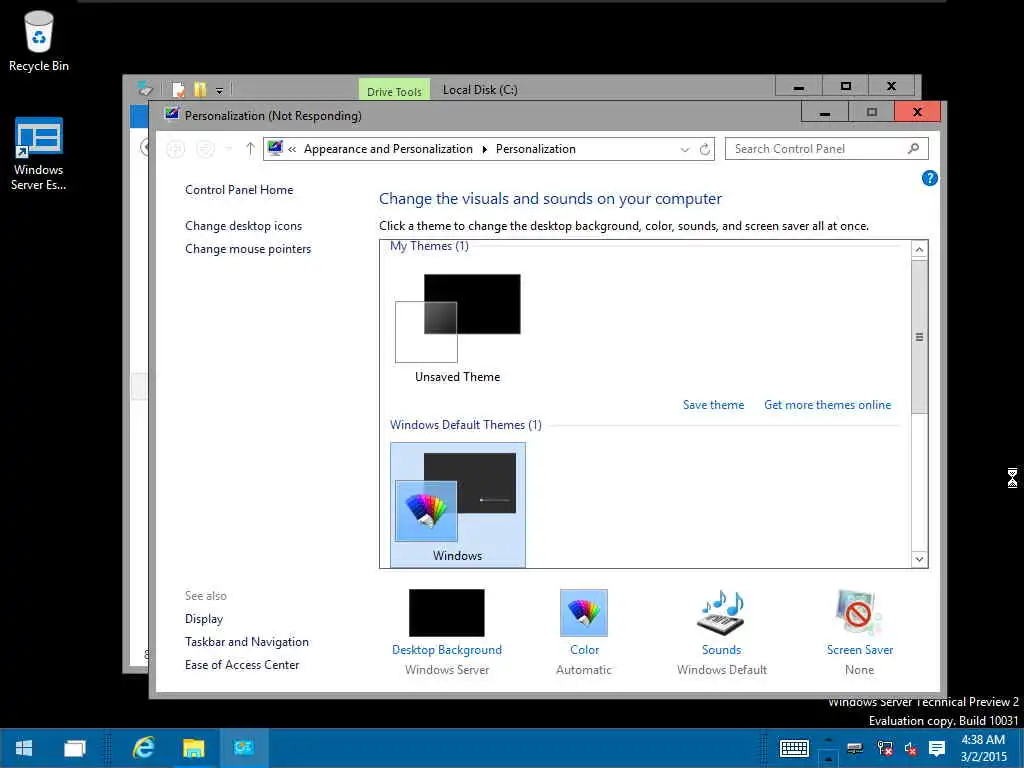Click the search magnifier in Control Panel
The image size is (1024, 768).
point(914,149)
